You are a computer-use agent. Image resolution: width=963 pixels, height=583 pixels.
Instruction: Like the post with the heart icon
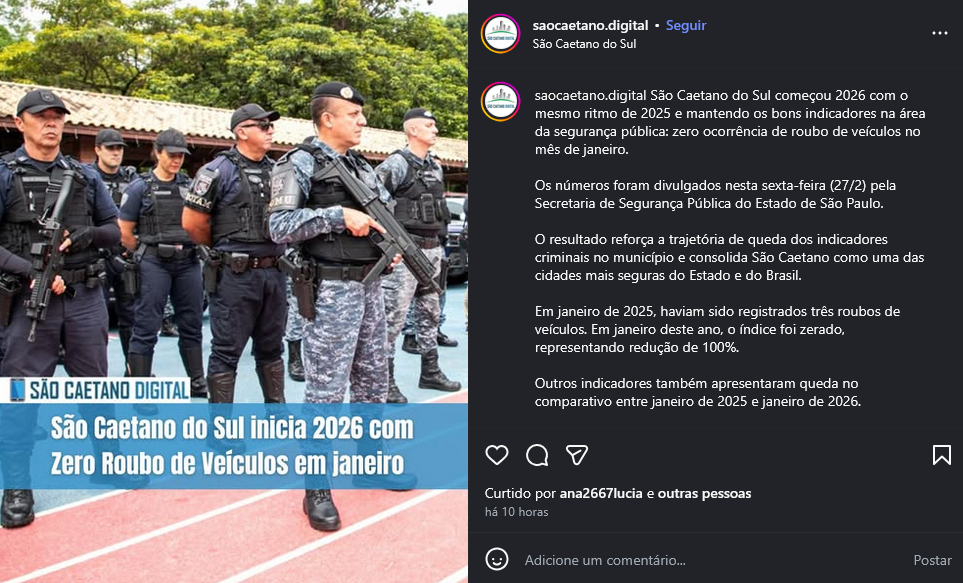(x=497, y=455)
